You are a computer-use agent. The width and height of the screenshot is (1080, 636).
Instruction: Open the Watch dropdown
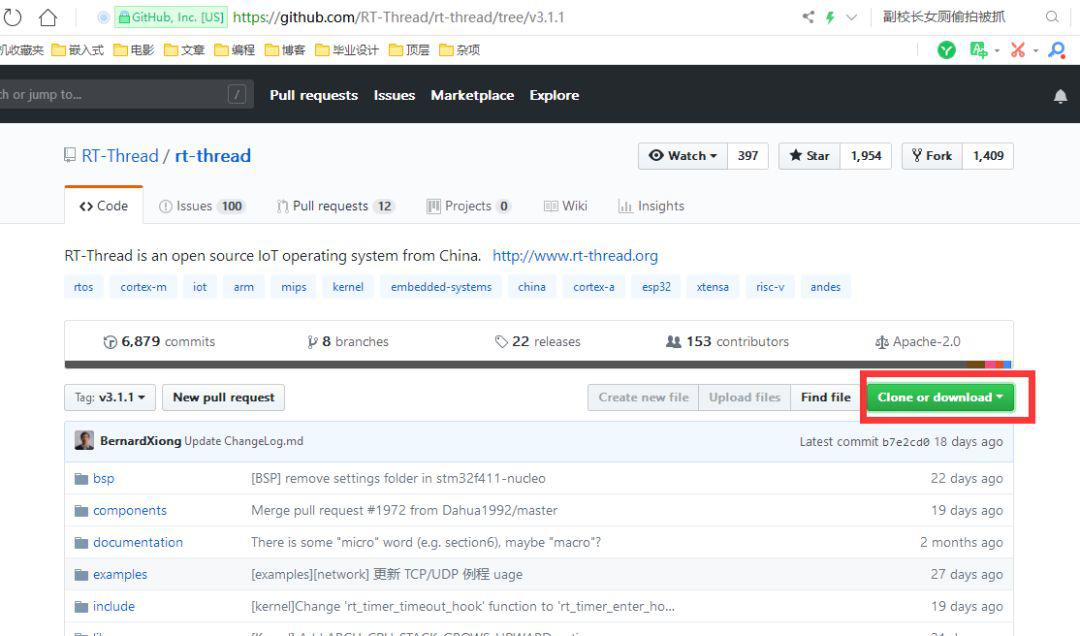pos(683,156)
